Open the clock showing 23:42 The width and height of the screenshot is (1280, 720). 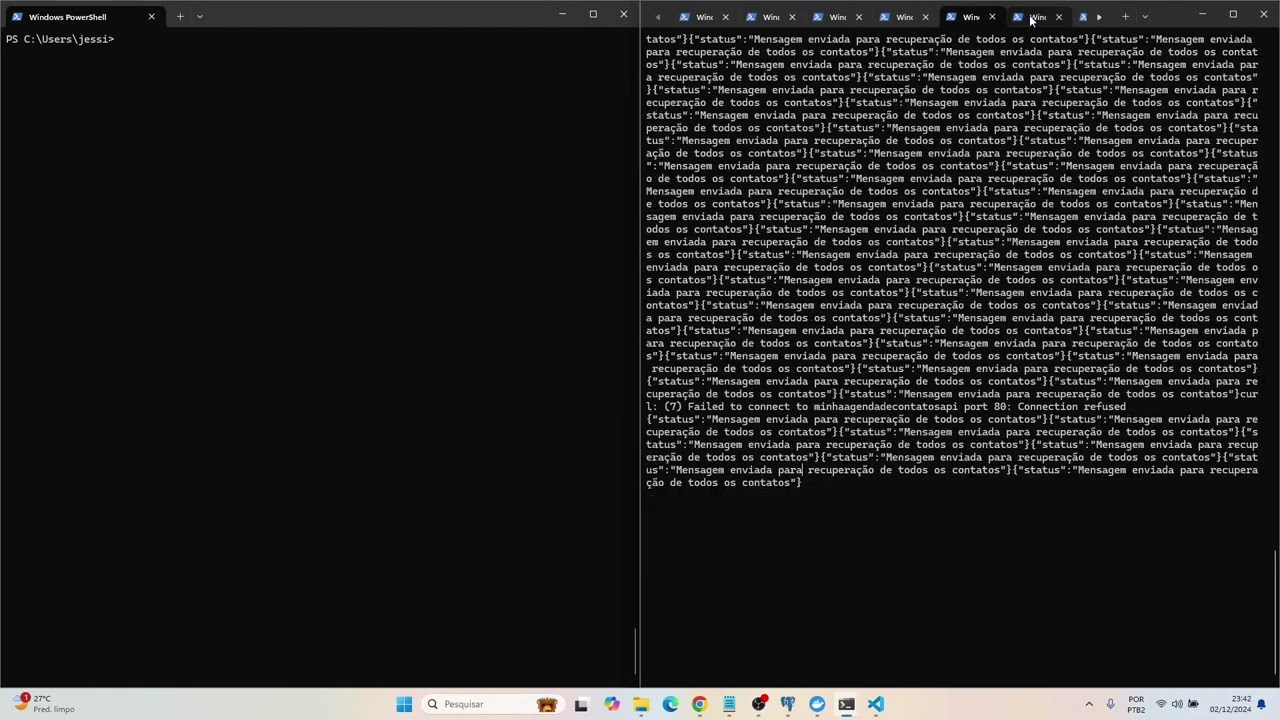[1228, 704]
